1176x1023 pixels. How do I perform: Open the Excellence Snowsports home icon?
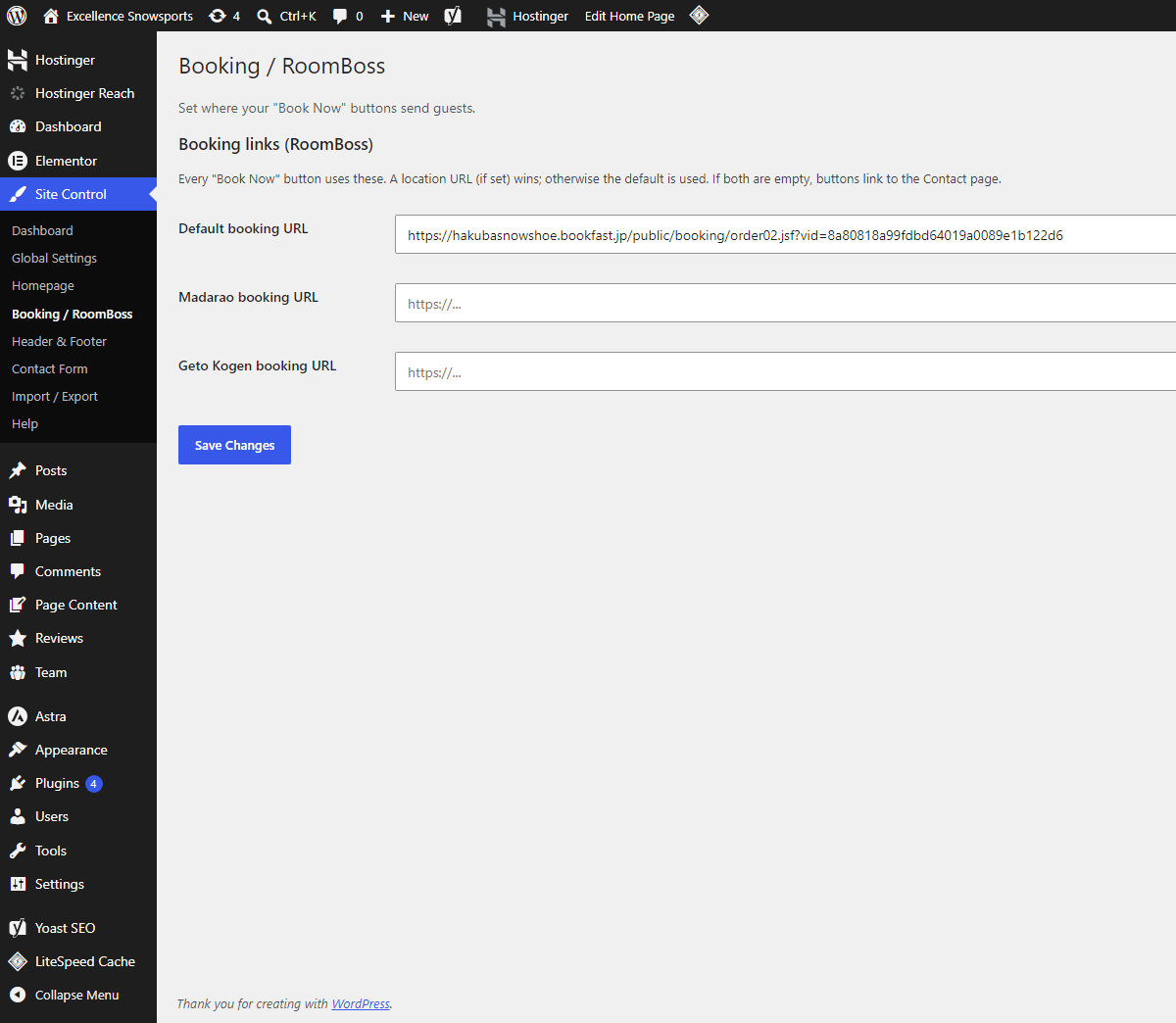click(51, 16)
